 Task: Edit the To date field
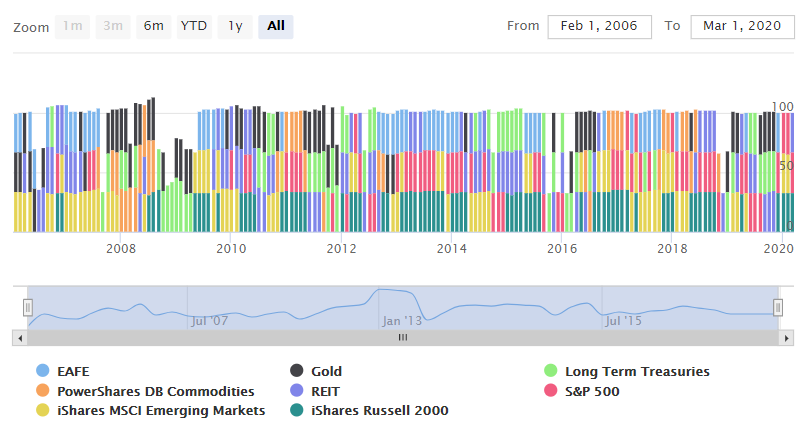pyautogui.click(x=742, y=26)
